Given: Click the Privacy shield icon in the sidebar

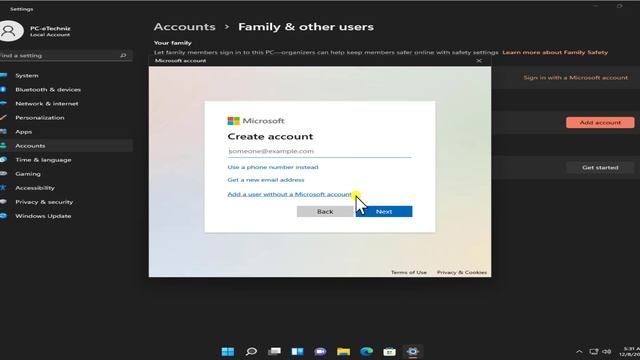Looking at the screenshot, I should tap(3, 202).
